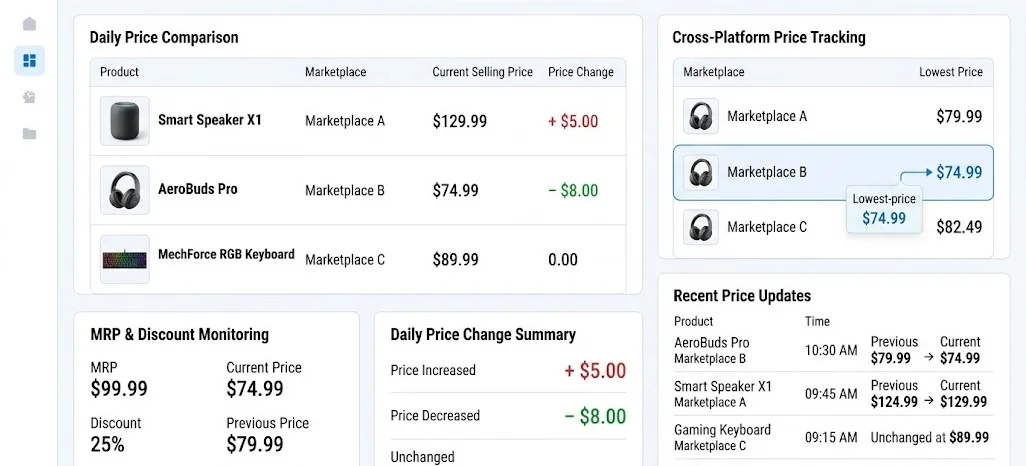Screen dimensions: 1026x466
Task: Click the AeroBuds Pro headphone thumbnail
Action: pos(124,190)
